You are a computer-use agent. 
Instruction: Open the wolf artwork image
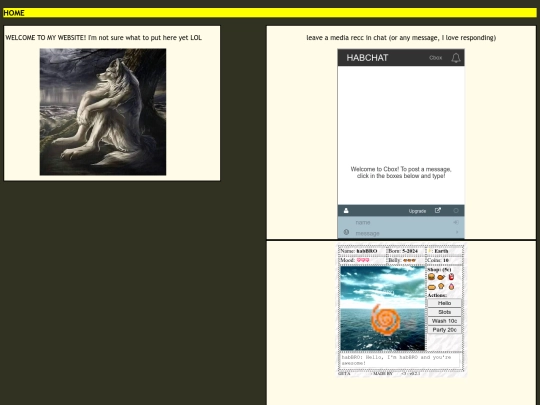(103, 112)
